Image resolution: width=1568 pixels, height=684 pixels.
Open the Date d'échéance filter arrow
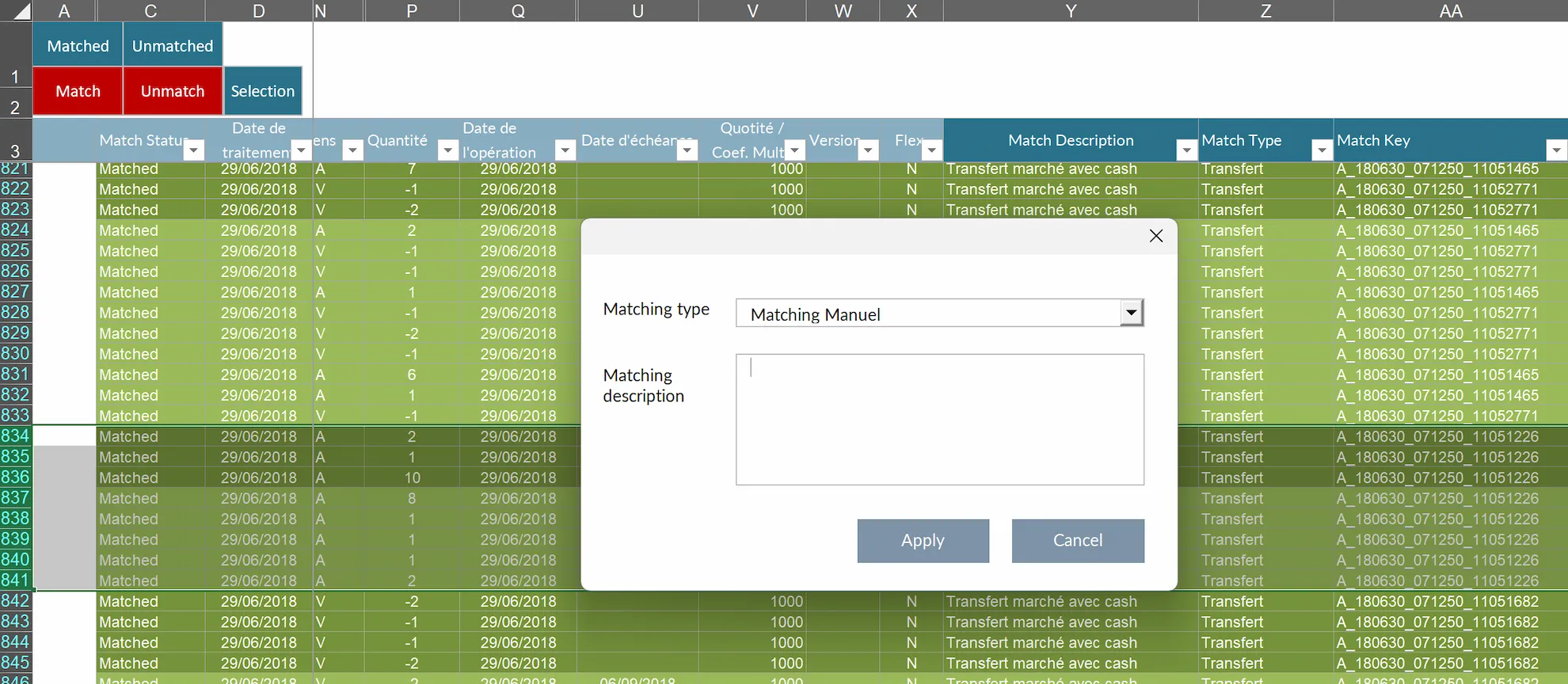pos(687,150)
